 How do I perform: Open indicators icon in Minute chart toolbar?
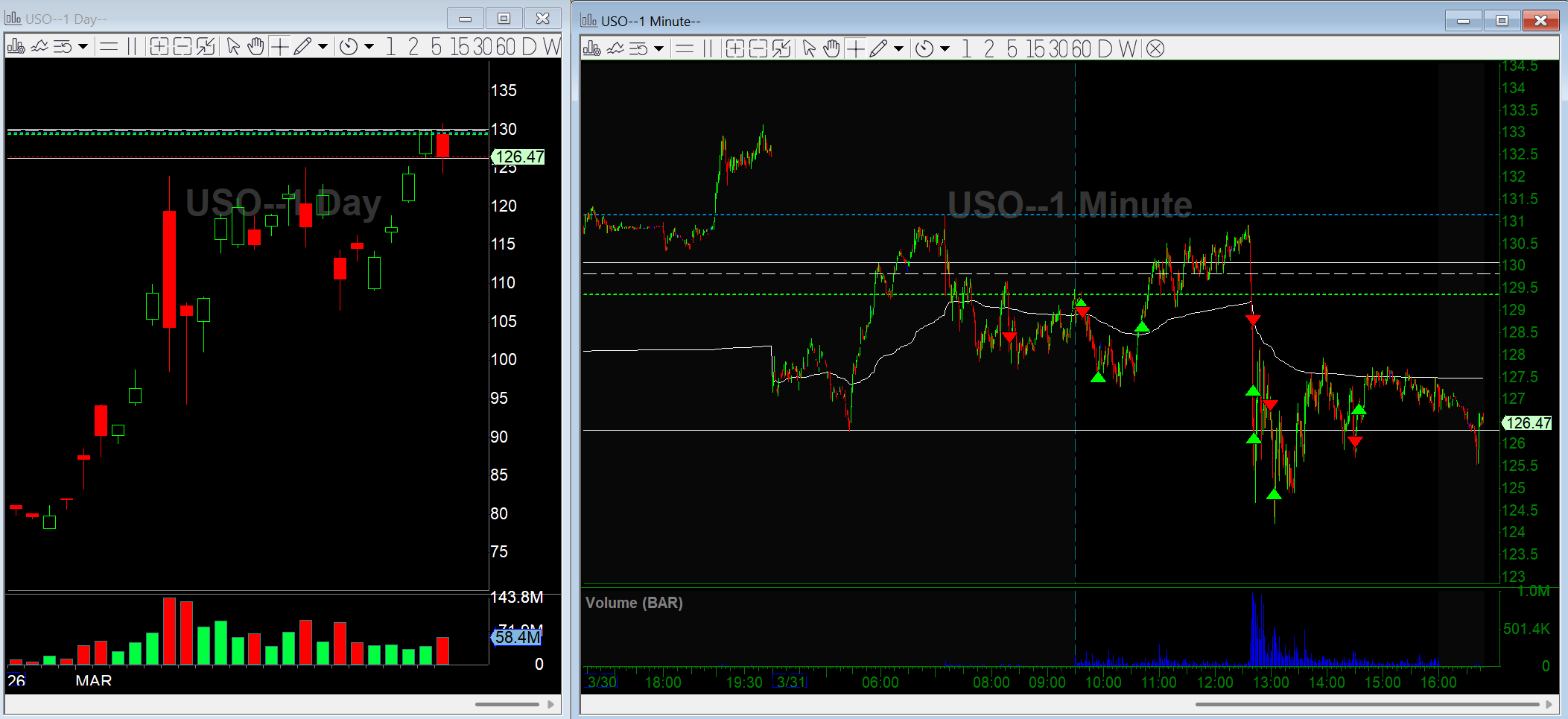tap(616, 48)
